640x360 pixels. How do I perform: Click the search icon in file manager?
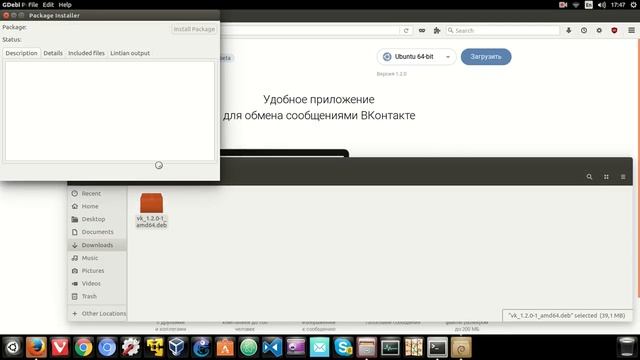pos(589,177)
